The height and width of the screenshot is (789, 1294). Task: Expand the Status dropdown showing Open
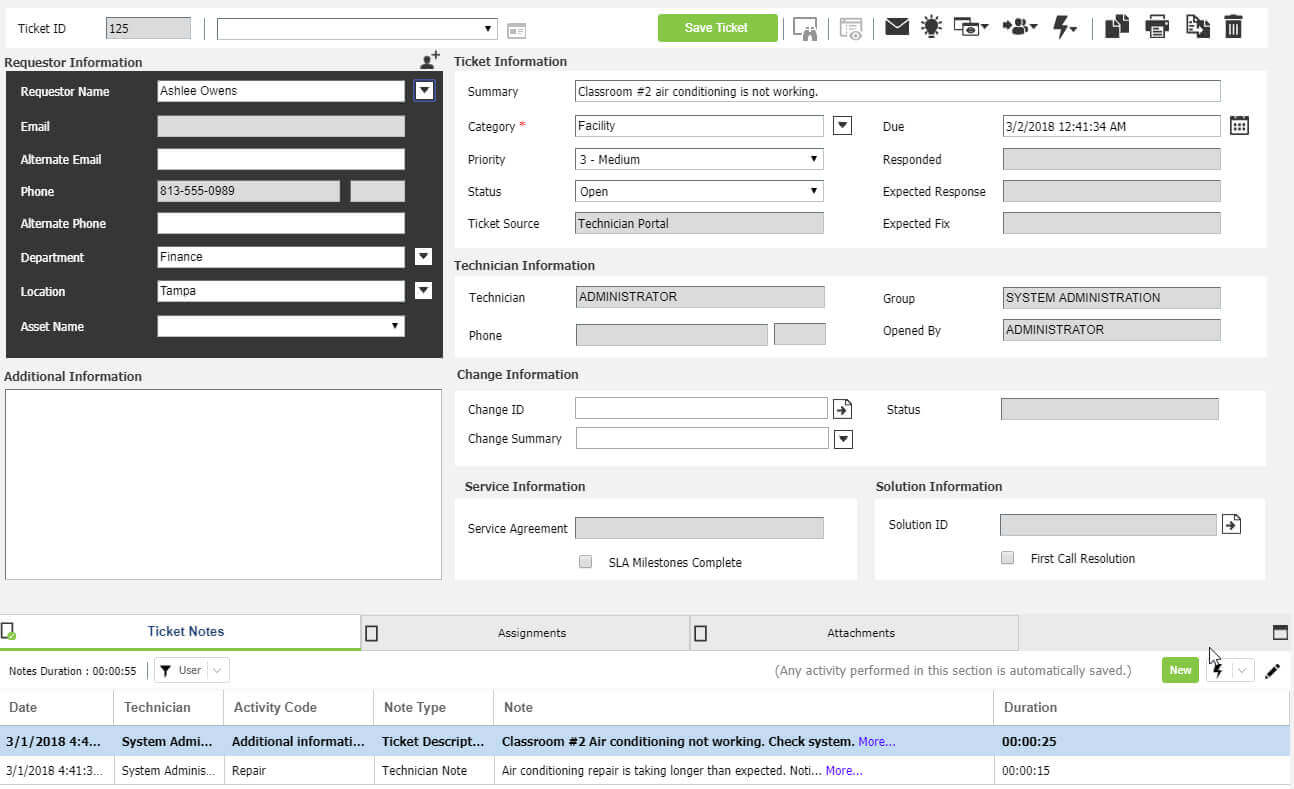coord(699,191)
